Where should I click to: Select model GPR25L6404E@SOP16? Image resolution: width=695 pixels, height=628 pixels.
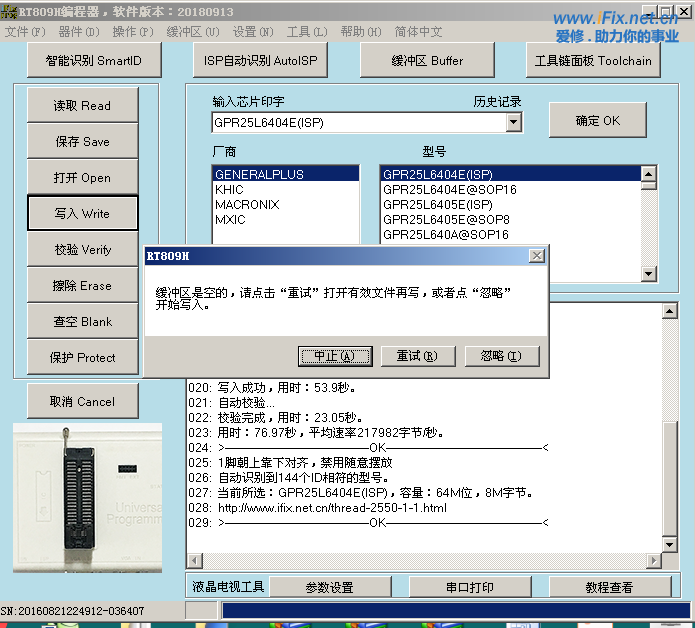(x=511, y=189)
